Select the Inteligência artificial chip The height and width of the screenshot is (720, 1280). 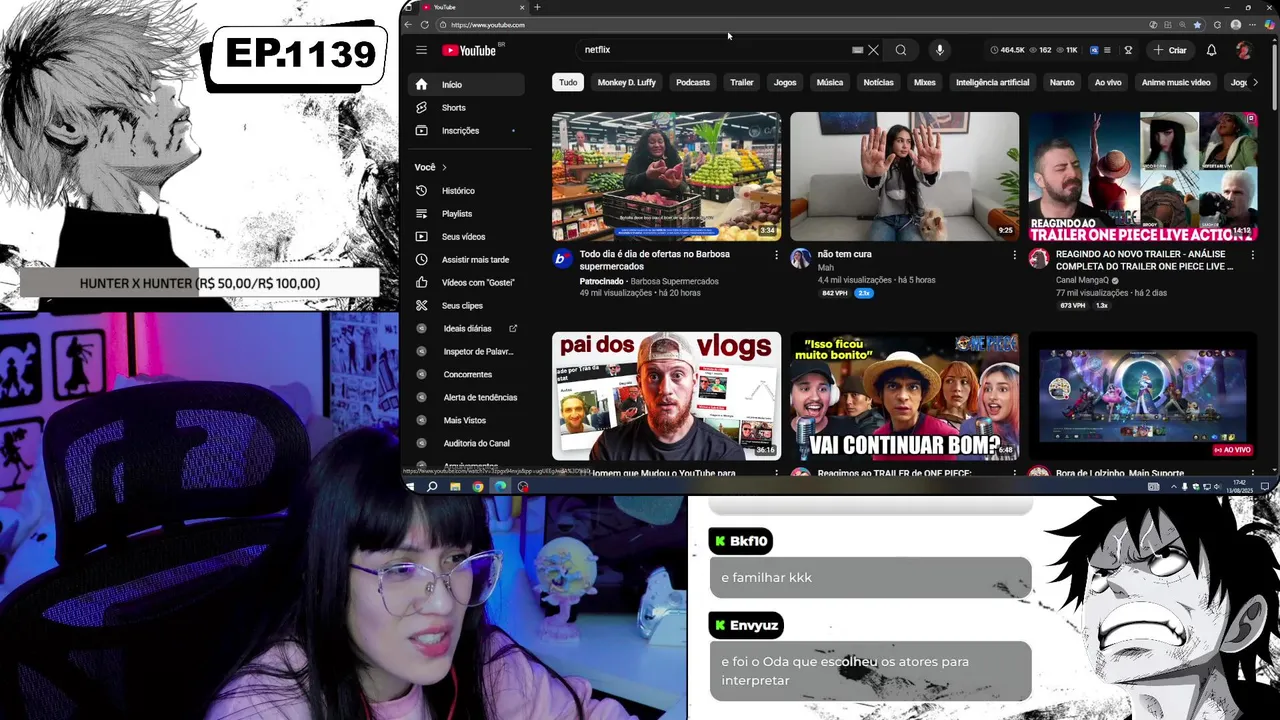click(992, 83)
